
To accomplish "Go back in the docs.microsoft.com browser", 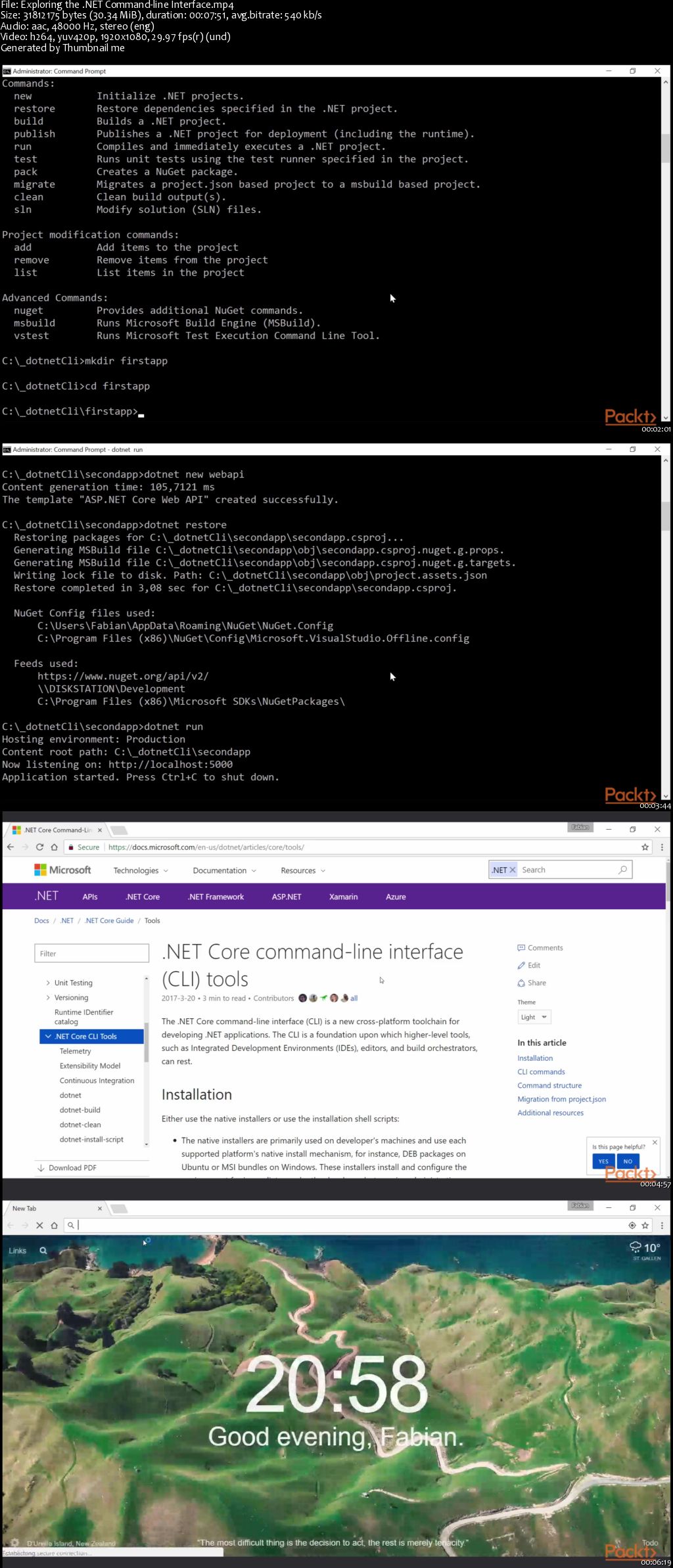I will [x=10, y=847].
